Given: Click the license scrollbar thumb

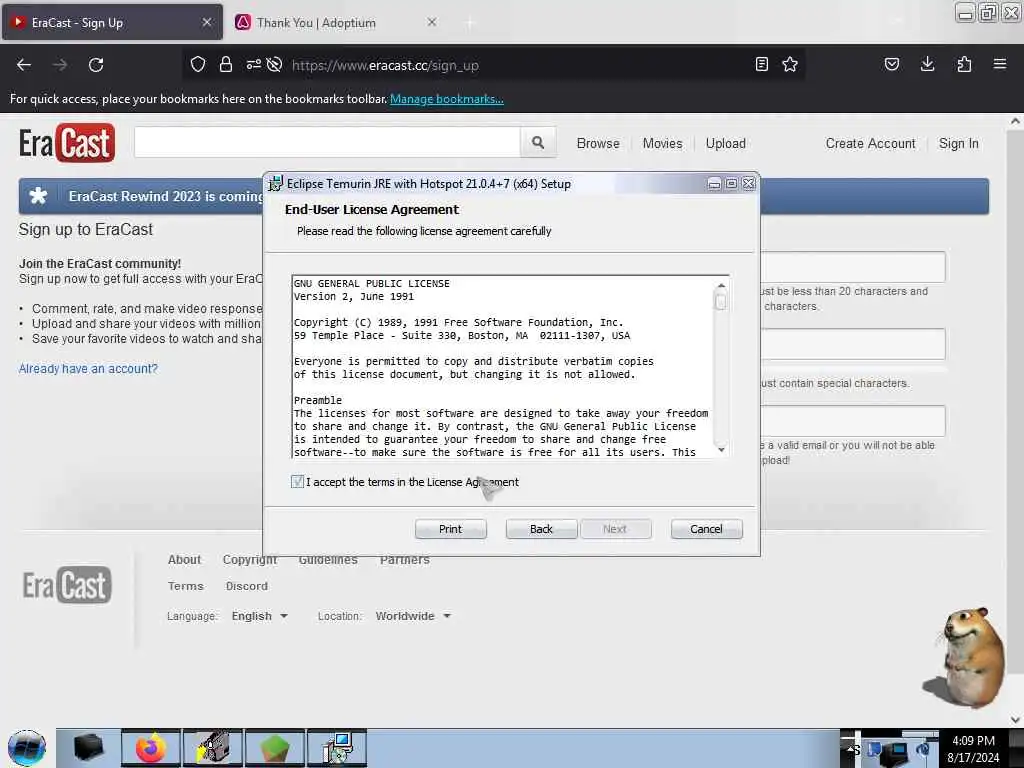Looking at the screenshot, I should [x=721, y=302].
